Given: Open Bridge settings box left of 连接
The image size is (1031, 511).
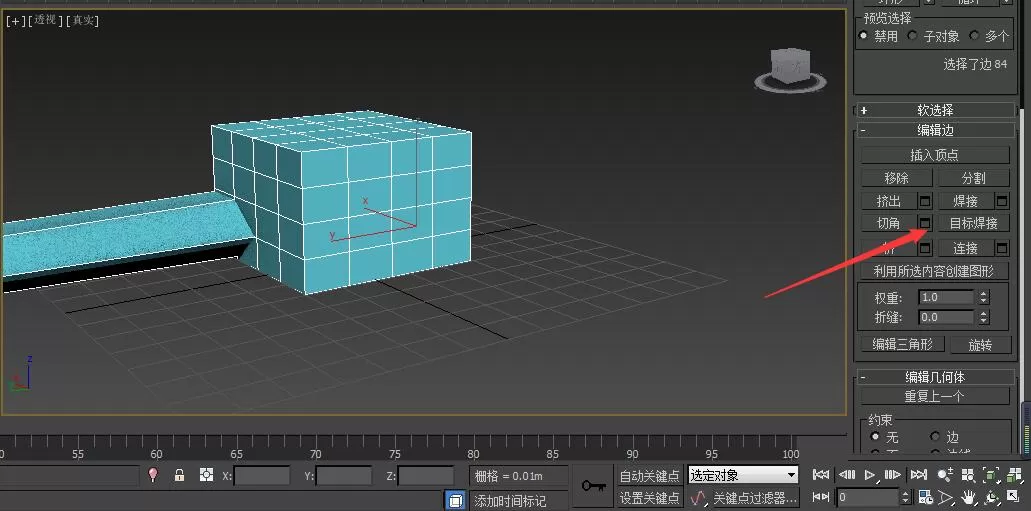Looking at the screenshot, I should (x=925, y=248).
